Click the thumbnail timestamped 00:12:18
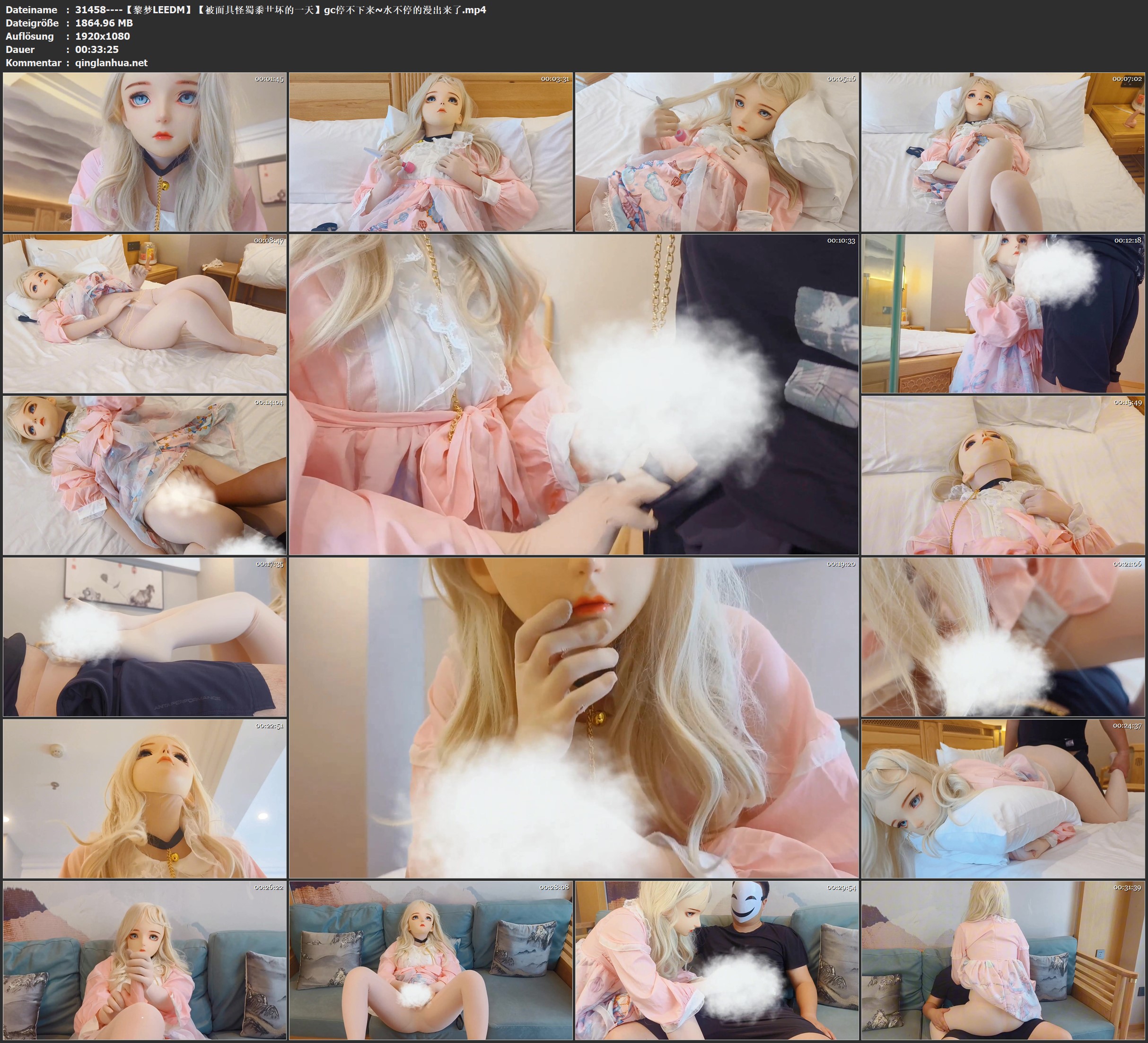The image size is (1148, 1043). tap(1003, 313)
